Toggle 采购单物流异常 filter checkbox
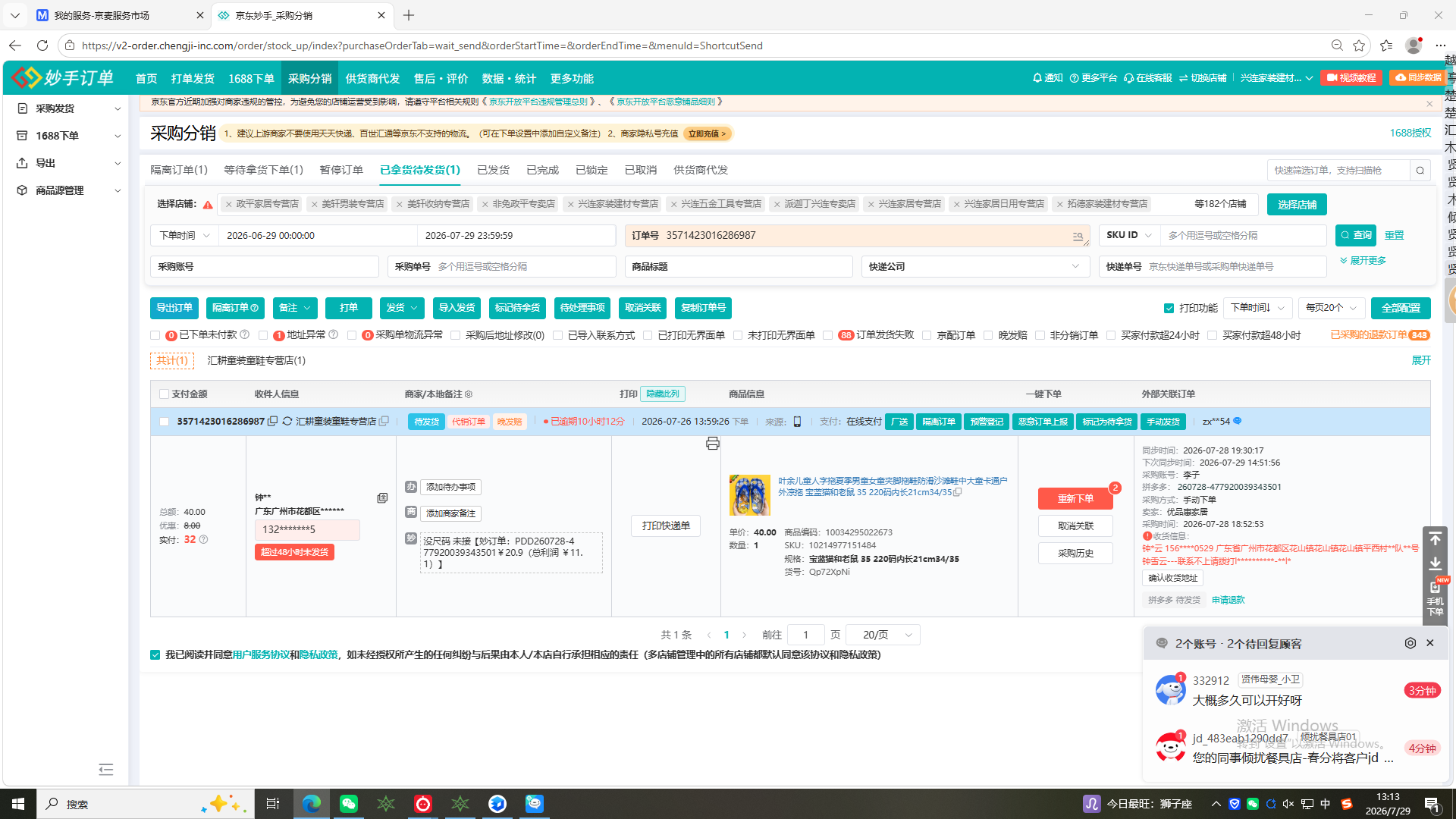 (352, 335)
